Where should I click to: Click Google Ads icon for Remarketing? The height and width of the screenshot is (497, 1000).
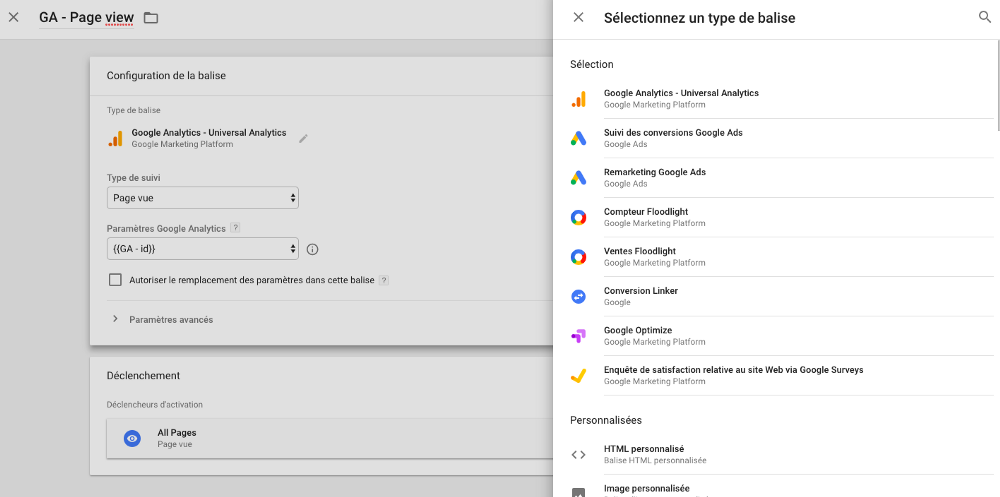[x=578, y=178]
